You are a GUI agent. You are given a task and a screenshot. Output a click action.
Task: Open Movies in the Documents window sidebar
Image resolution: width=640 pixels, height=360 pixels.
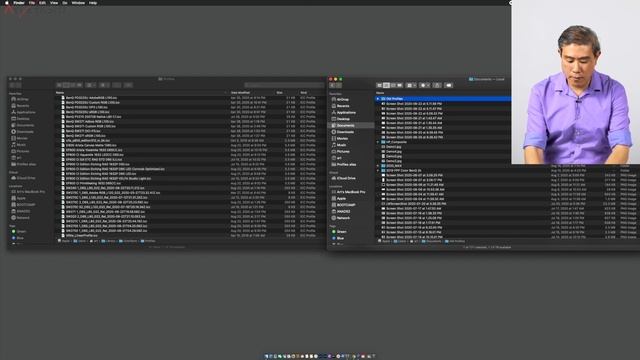341,139
